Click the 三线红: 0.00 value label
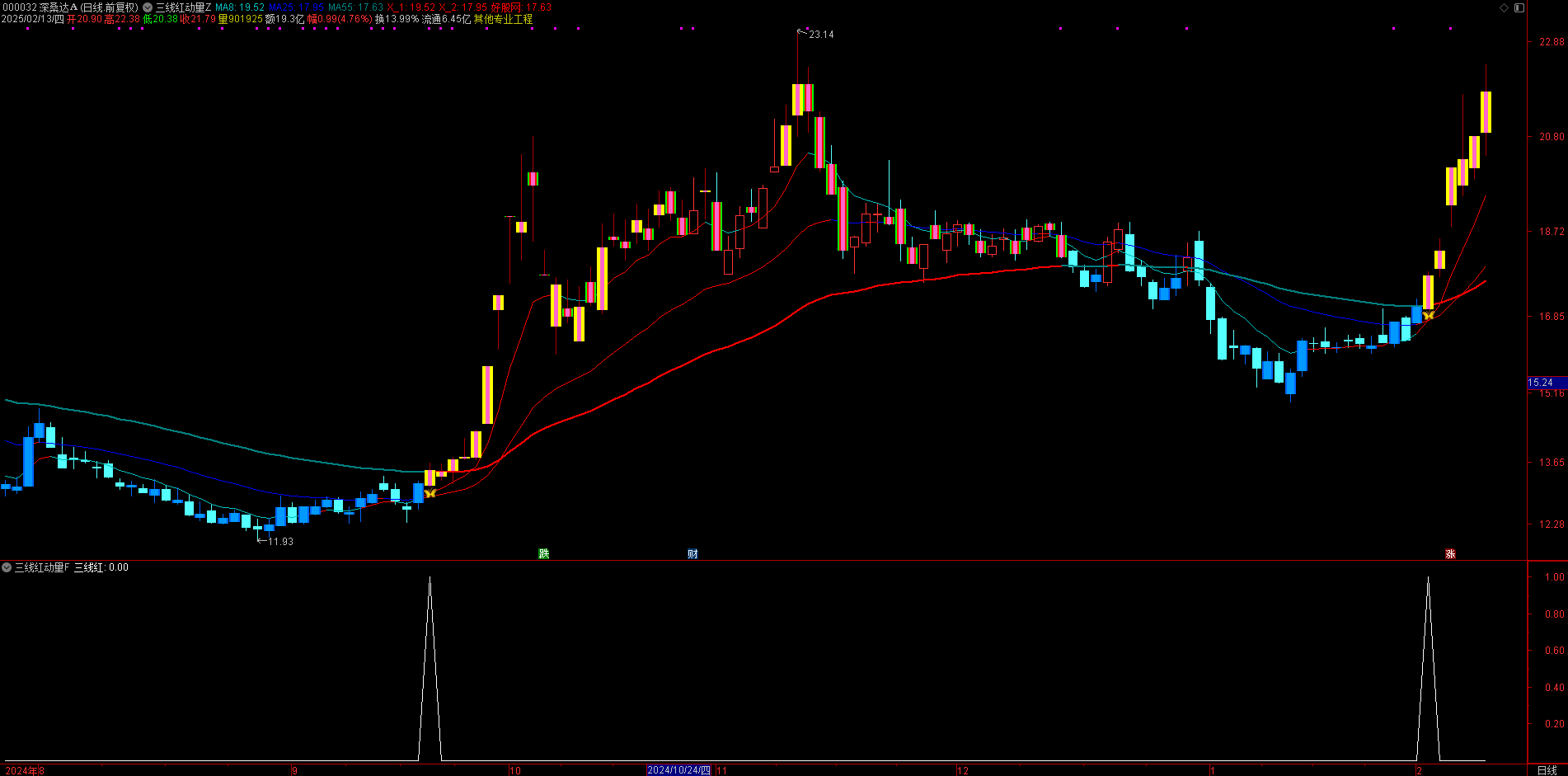This screenshot has width=1568, height=776. 101,567
